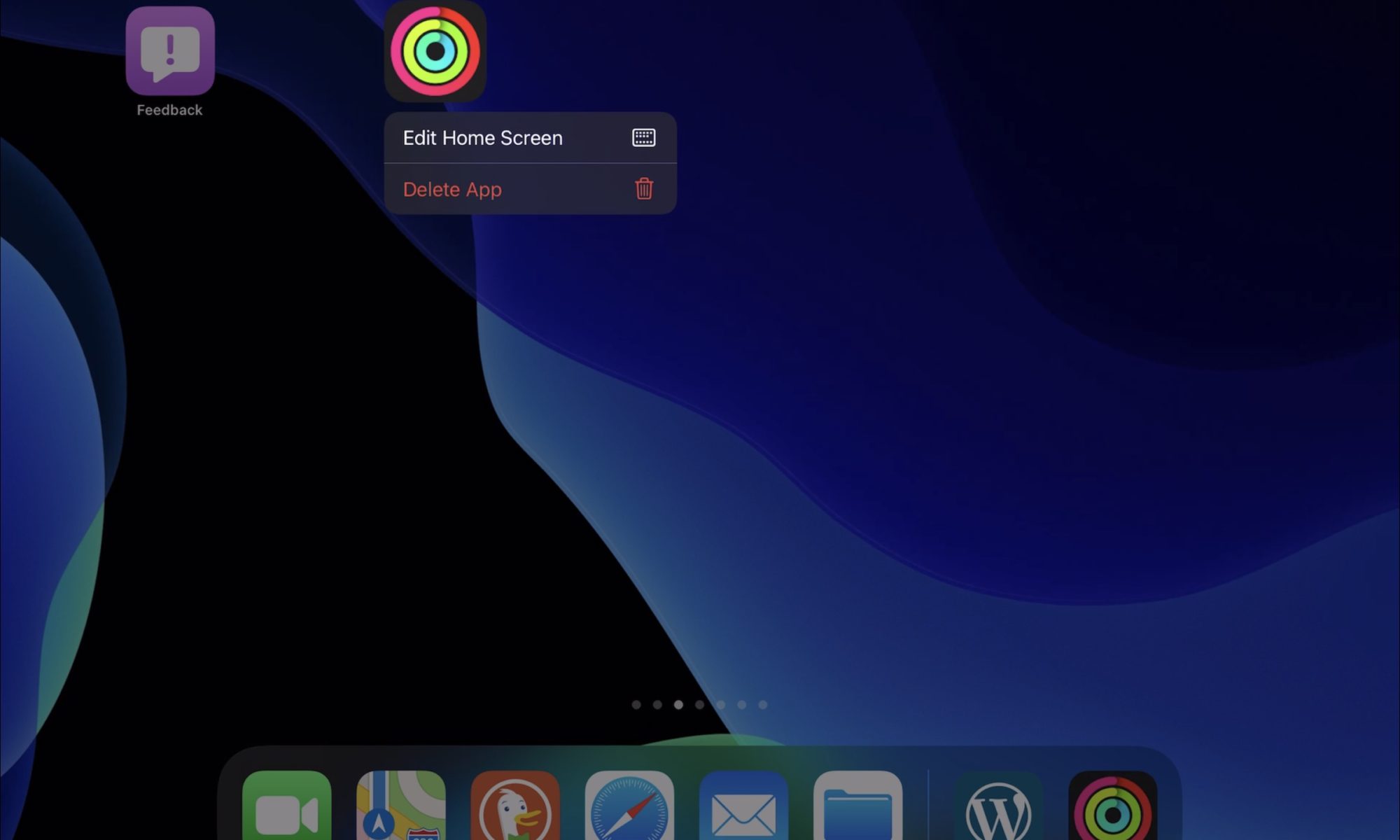1400x840 pixels.
Task: Navigate to page 1 using dots indicator
Action: [636, 705]
